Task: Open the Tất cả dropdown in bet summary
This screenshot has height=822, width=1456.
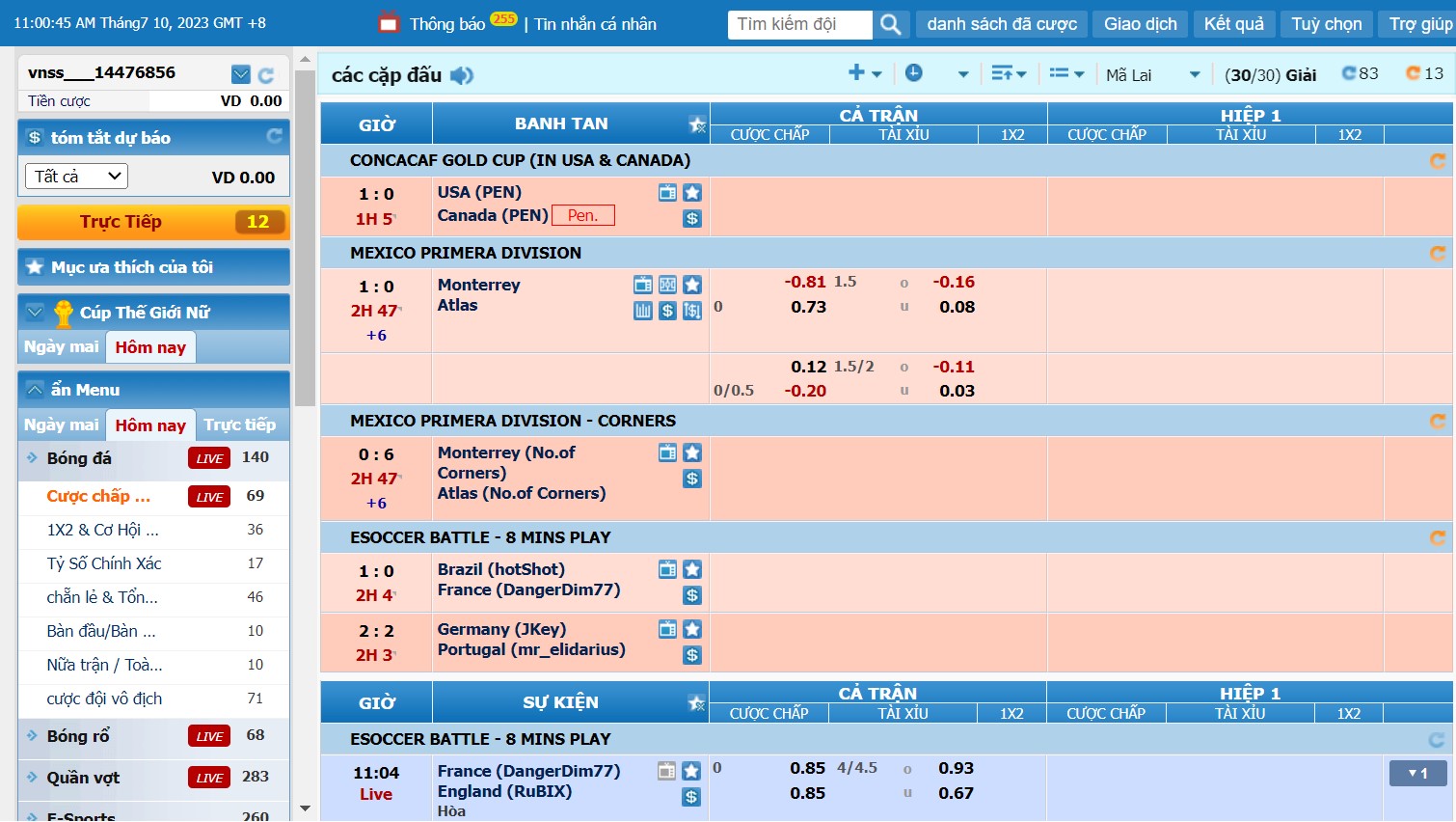Action: [76, 177]
